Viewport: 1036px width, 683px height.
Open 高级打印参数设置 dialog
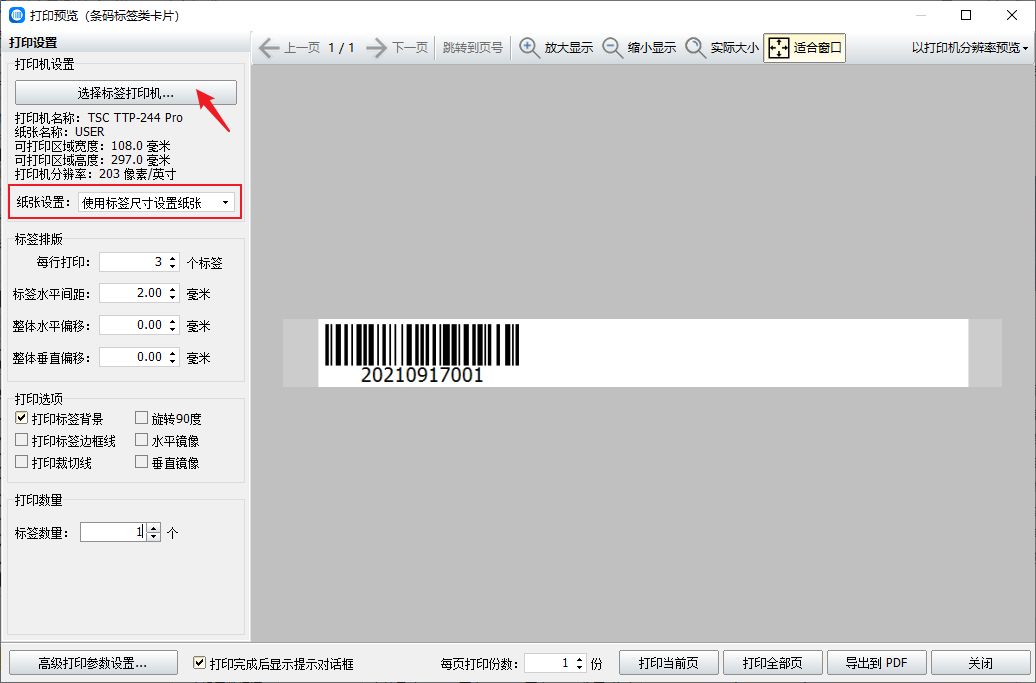coord(93,663)
